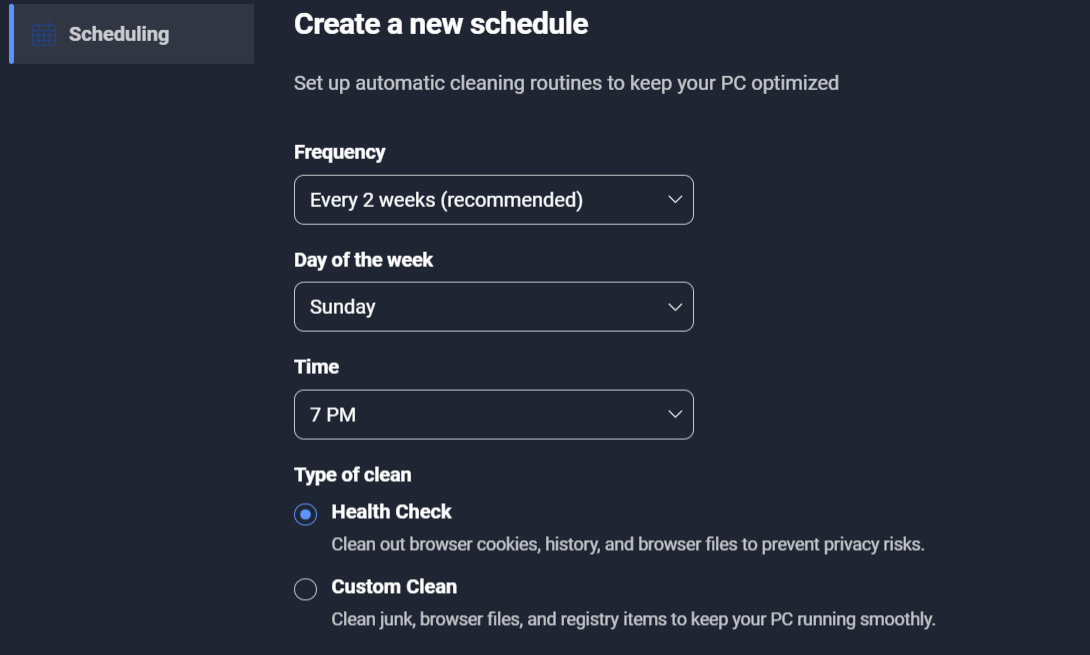Click the Type of clean section label
The image size is (1090, 655).
point(352,475)
